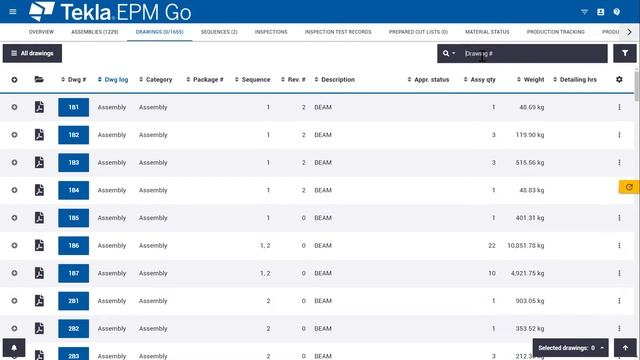Click the vertical table scrollbar
This screenshot has height=360, width=640.
click(637, 87)
